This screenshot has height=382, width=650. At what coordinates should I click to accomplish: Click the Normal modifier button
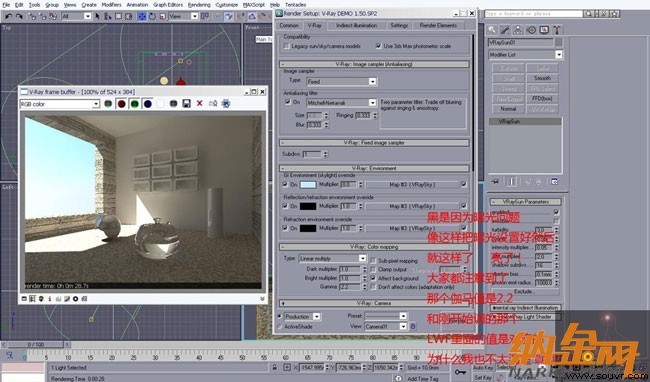tap(508, 109)
